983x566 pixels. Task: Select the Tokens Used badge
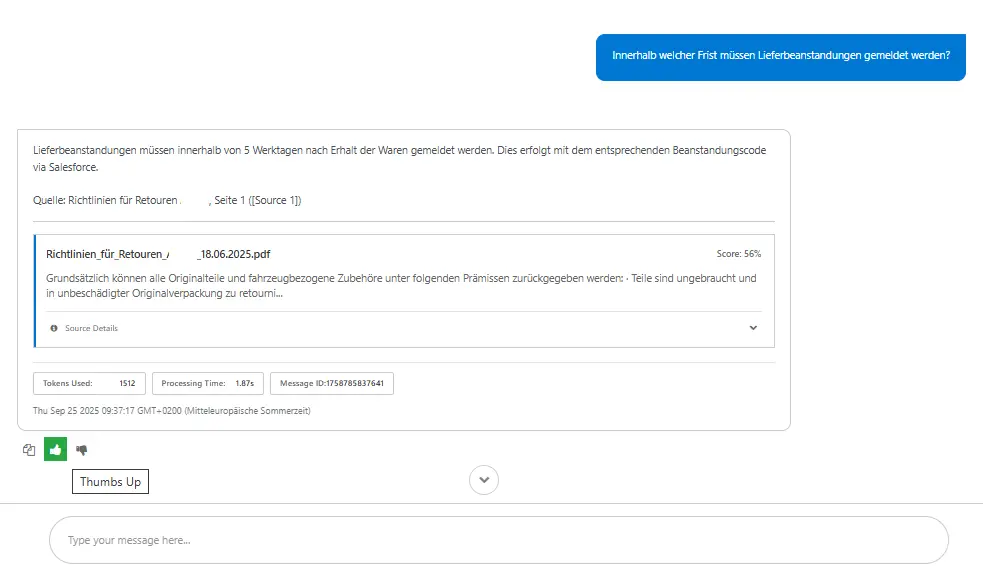tap(89, 383)
